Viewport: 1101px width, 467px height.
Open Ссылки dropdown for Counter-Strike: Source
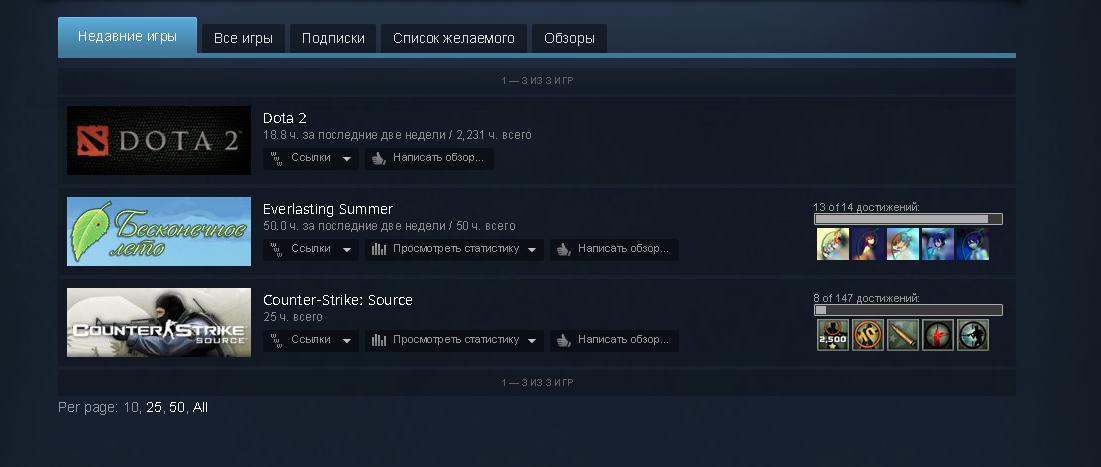311,341
